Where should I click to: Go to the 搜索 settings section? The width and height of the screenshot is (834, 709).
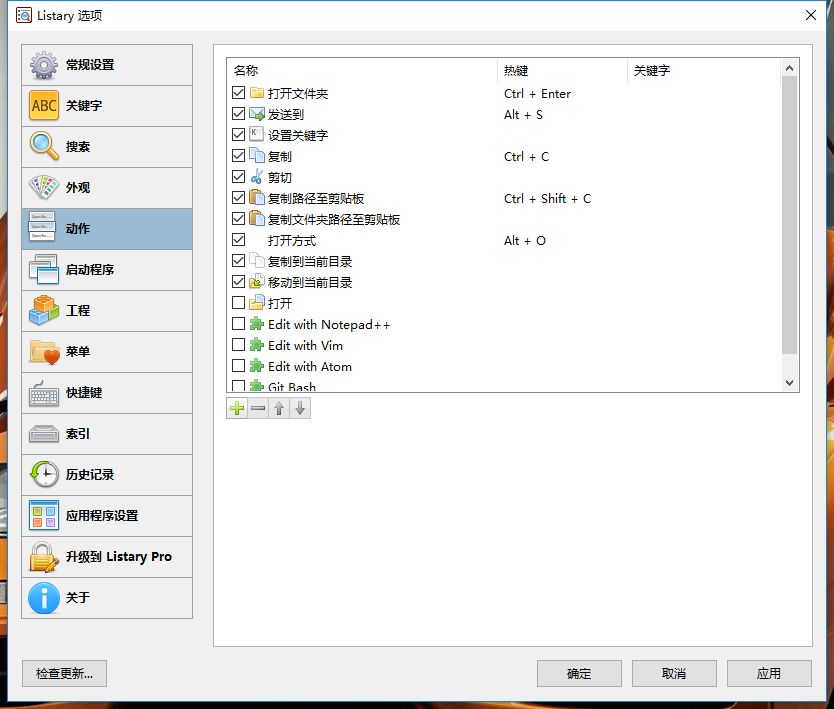click(107, 147)
